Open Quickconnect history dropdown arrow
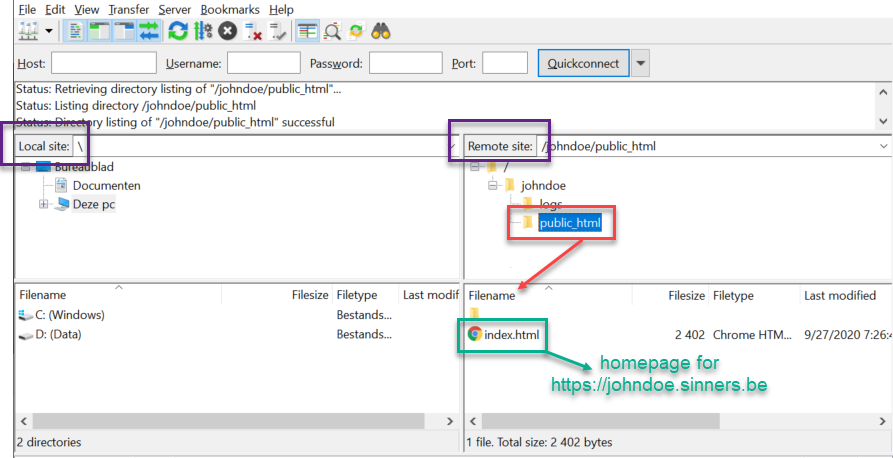 pyautogui.click(x=641, y=64)
